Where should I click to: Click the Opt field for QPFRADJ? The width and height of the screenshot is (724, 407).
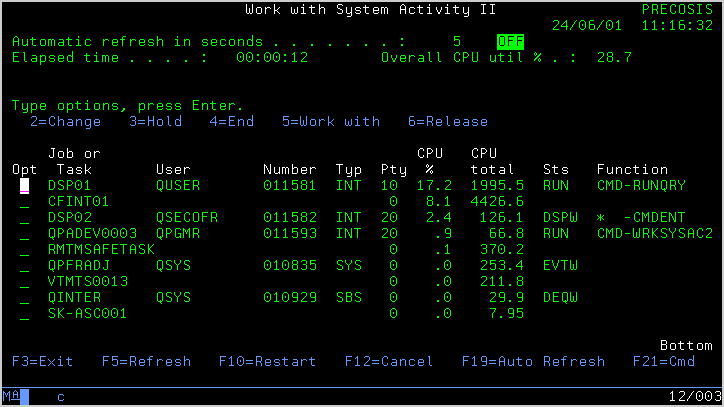[24, 266]
